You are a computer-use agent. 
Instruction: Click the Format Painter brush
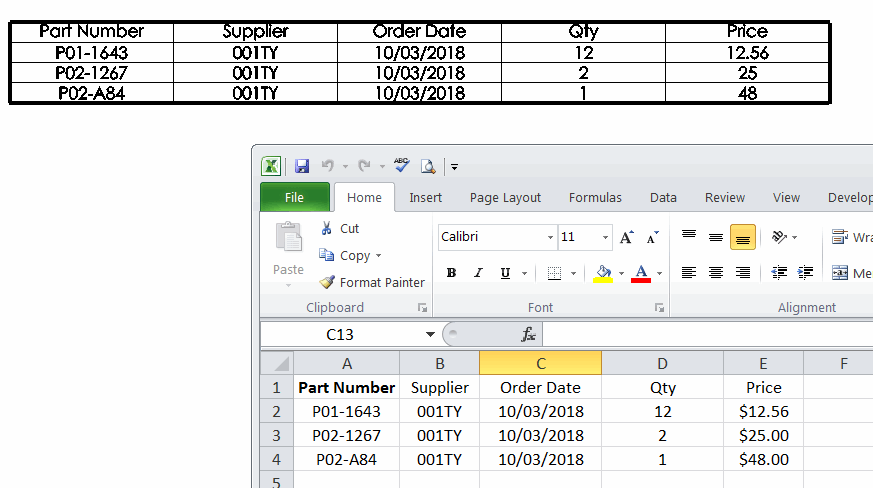(327, 282)
